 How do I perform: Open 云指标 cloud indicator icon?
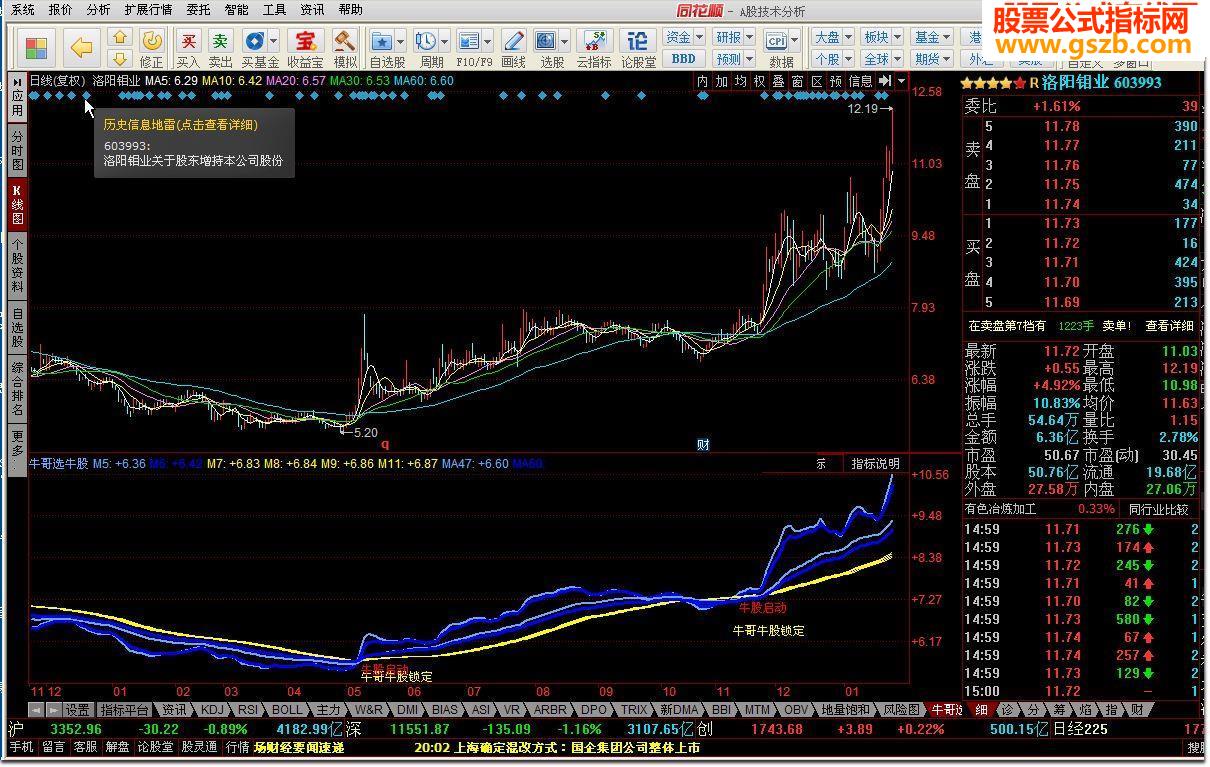(594, 48)
